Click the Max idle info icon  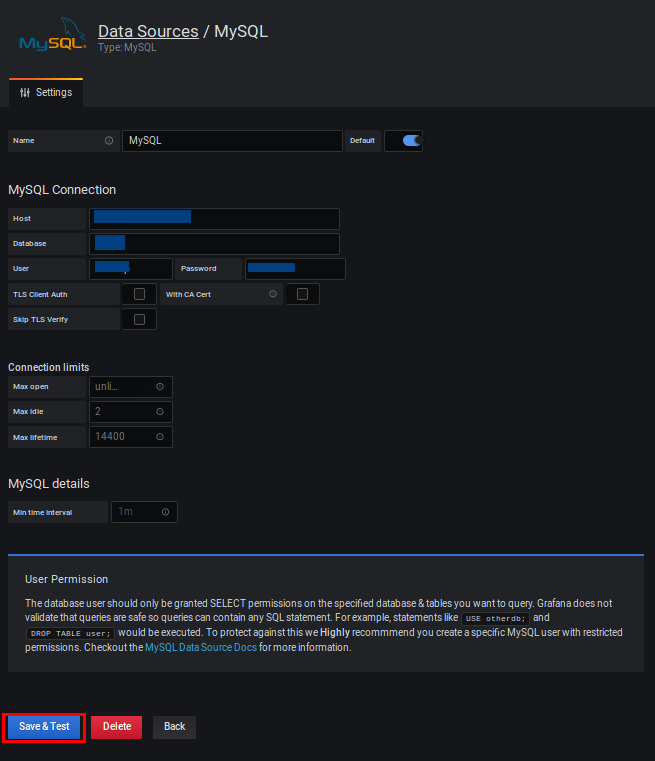160,412
